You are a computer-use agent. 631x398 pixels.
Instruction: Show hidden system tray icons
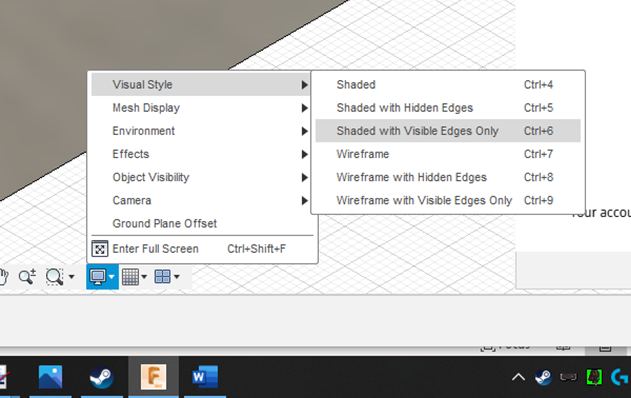point(518,377)
